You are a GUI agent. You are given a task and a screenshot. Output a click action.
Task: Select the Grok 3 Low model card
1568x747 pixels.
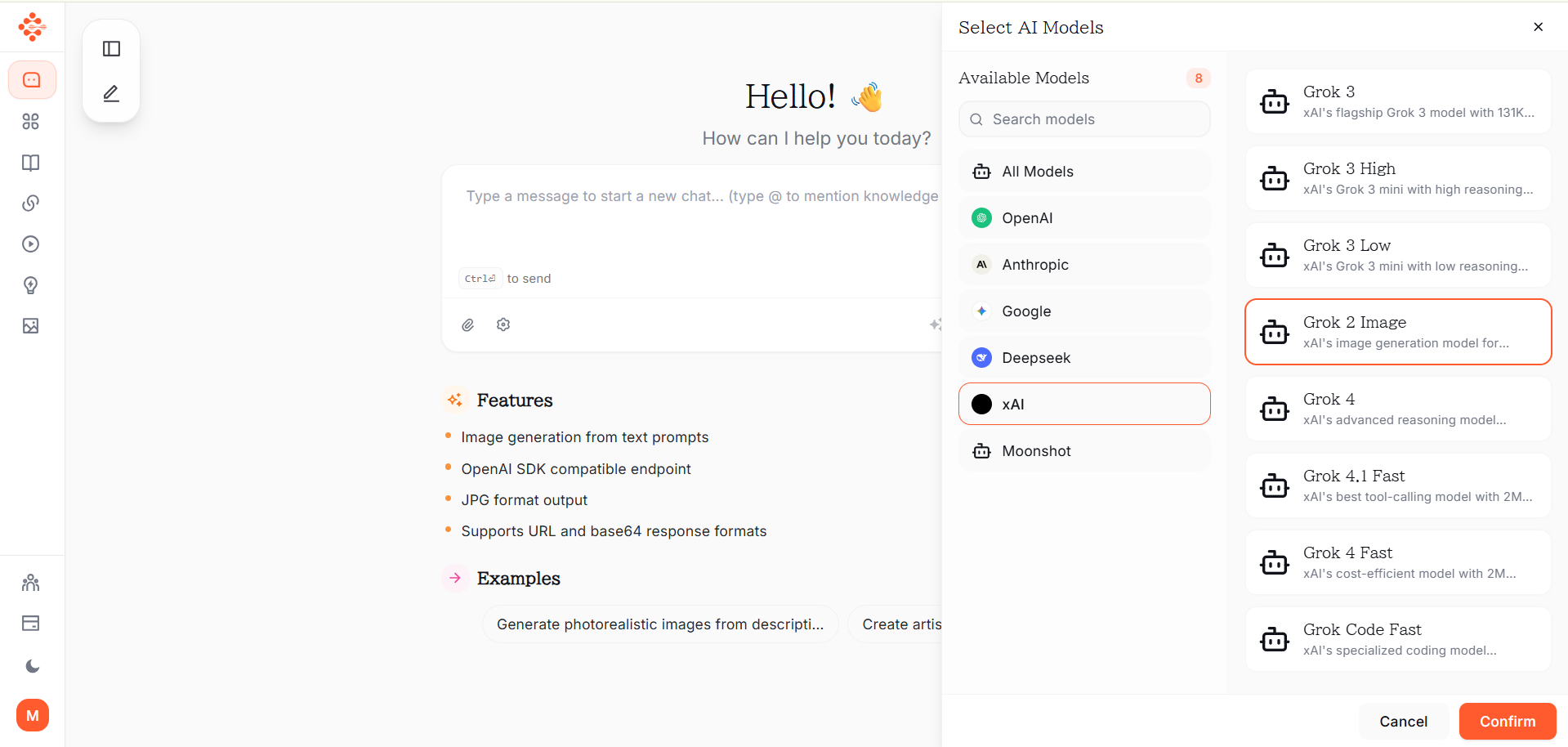1398,255
